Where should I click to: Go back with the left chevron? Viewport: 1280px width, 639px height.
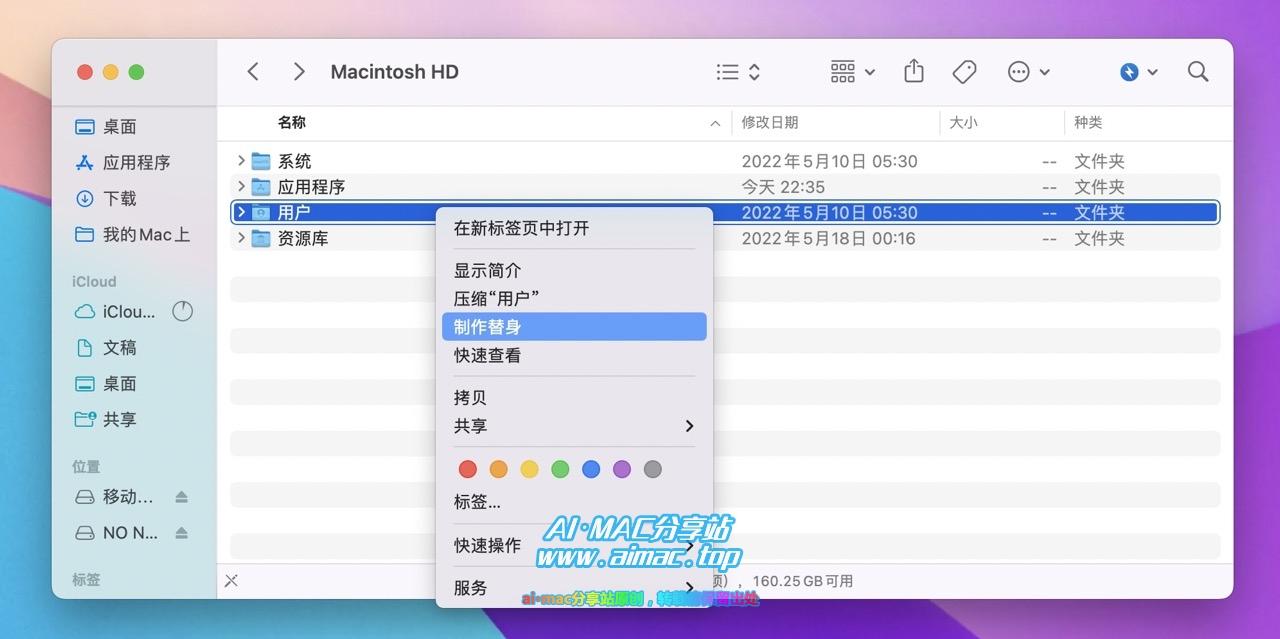[253, 72]
